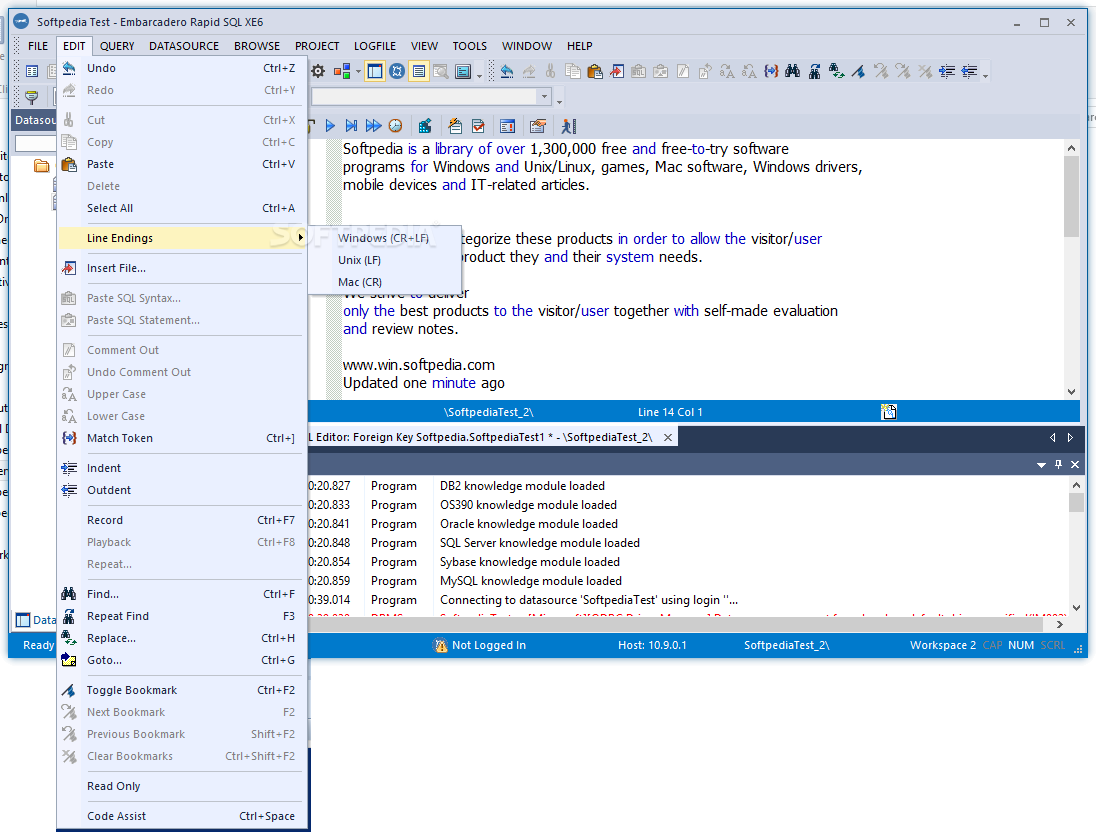The height and width of the screenshot is (832, 1096).
Task: Click 'Workspace 2' in status bar
Action: pos(943,645)
